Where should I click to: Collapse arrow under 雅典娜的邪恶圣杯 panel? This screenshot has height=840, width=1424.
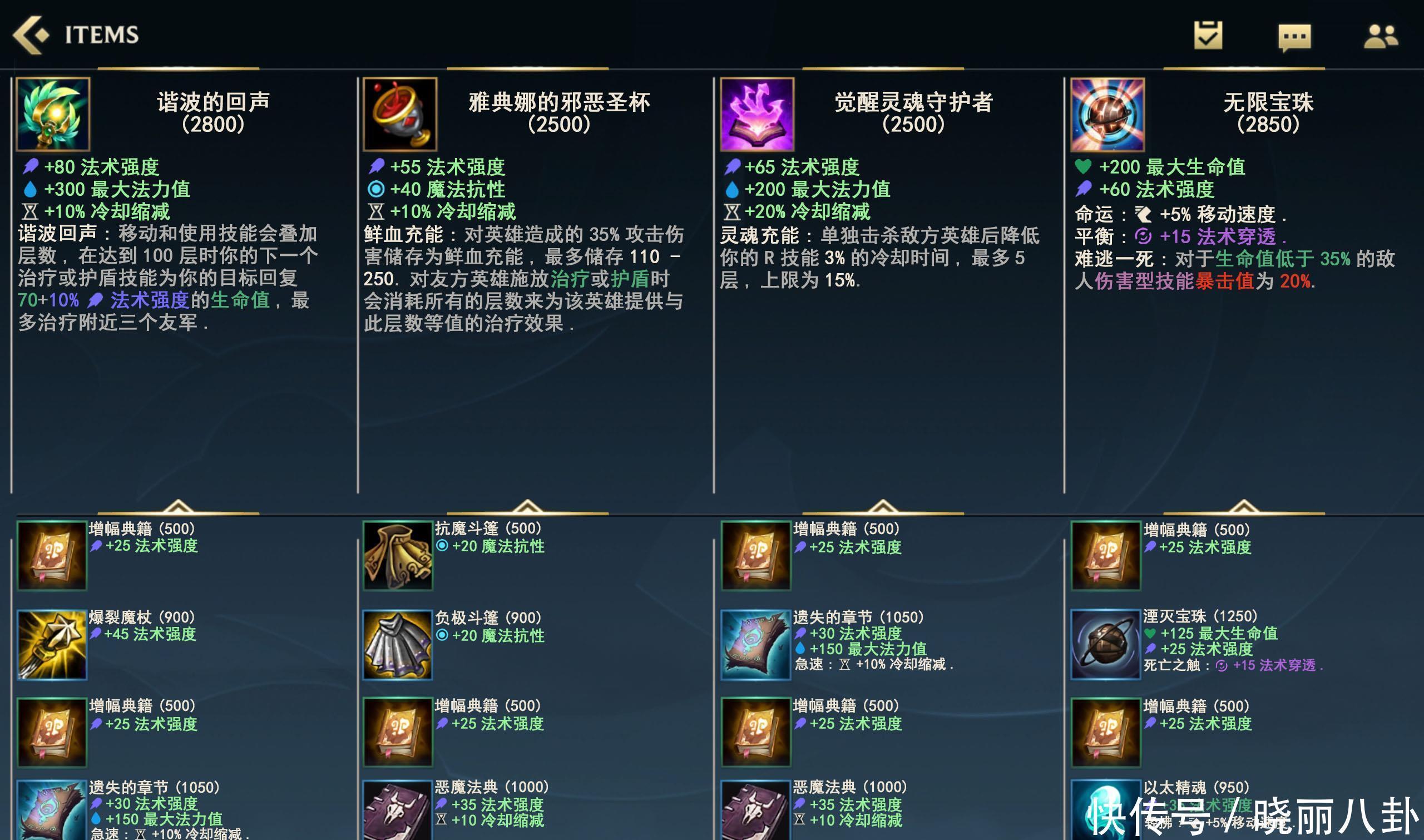[x=527, y=507]
